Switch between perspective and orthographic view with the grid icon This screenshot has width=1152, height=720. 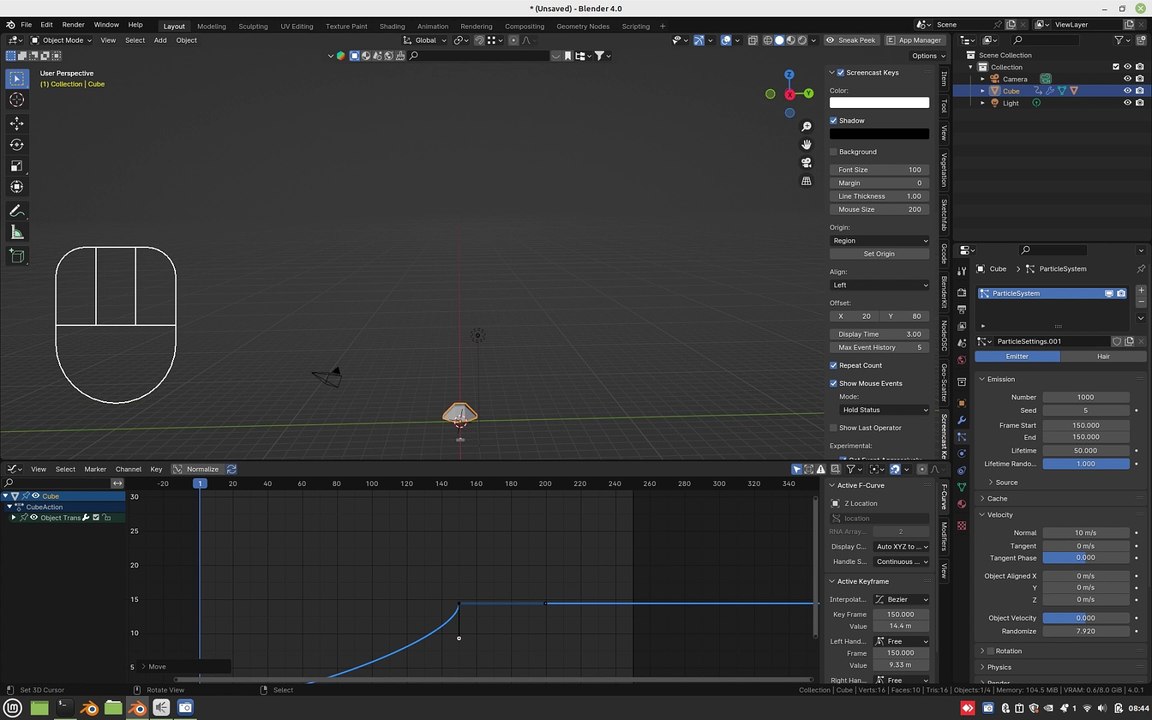click(806, 181)
